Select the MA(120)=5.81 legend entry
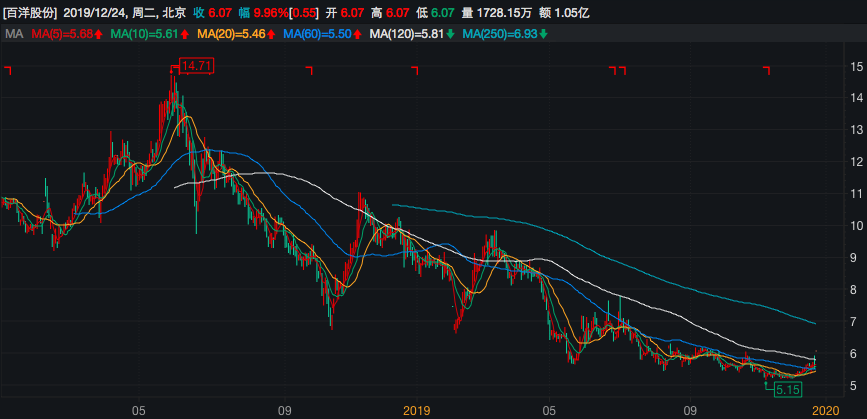 point(407,35)
